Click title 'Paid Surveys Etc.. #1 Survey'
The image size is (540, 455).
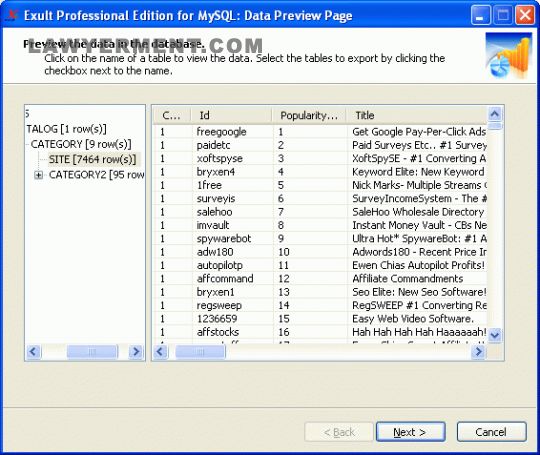click(419, 145)
